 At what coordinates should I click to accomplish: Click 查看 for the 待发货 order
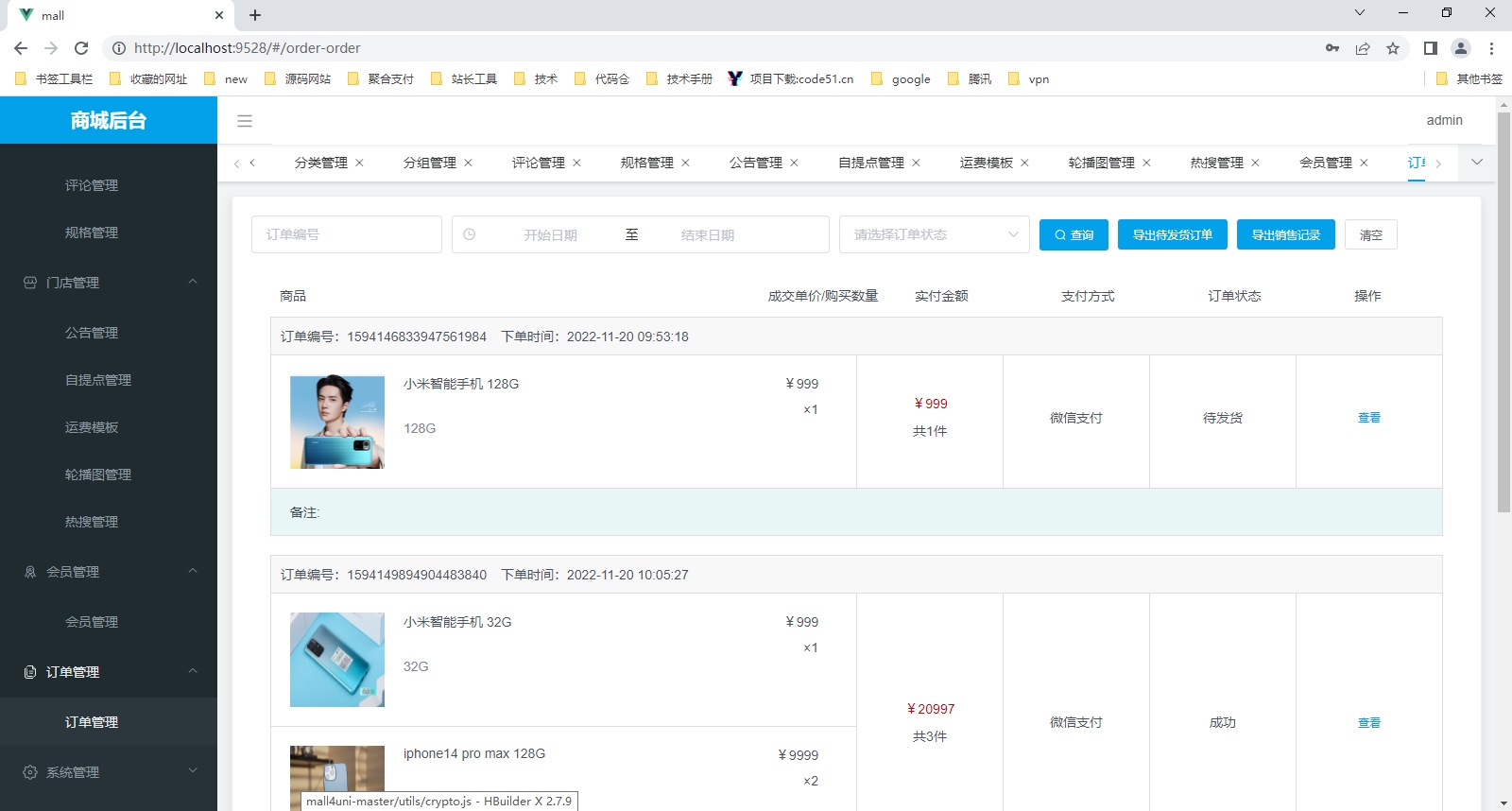point(1369,418)
